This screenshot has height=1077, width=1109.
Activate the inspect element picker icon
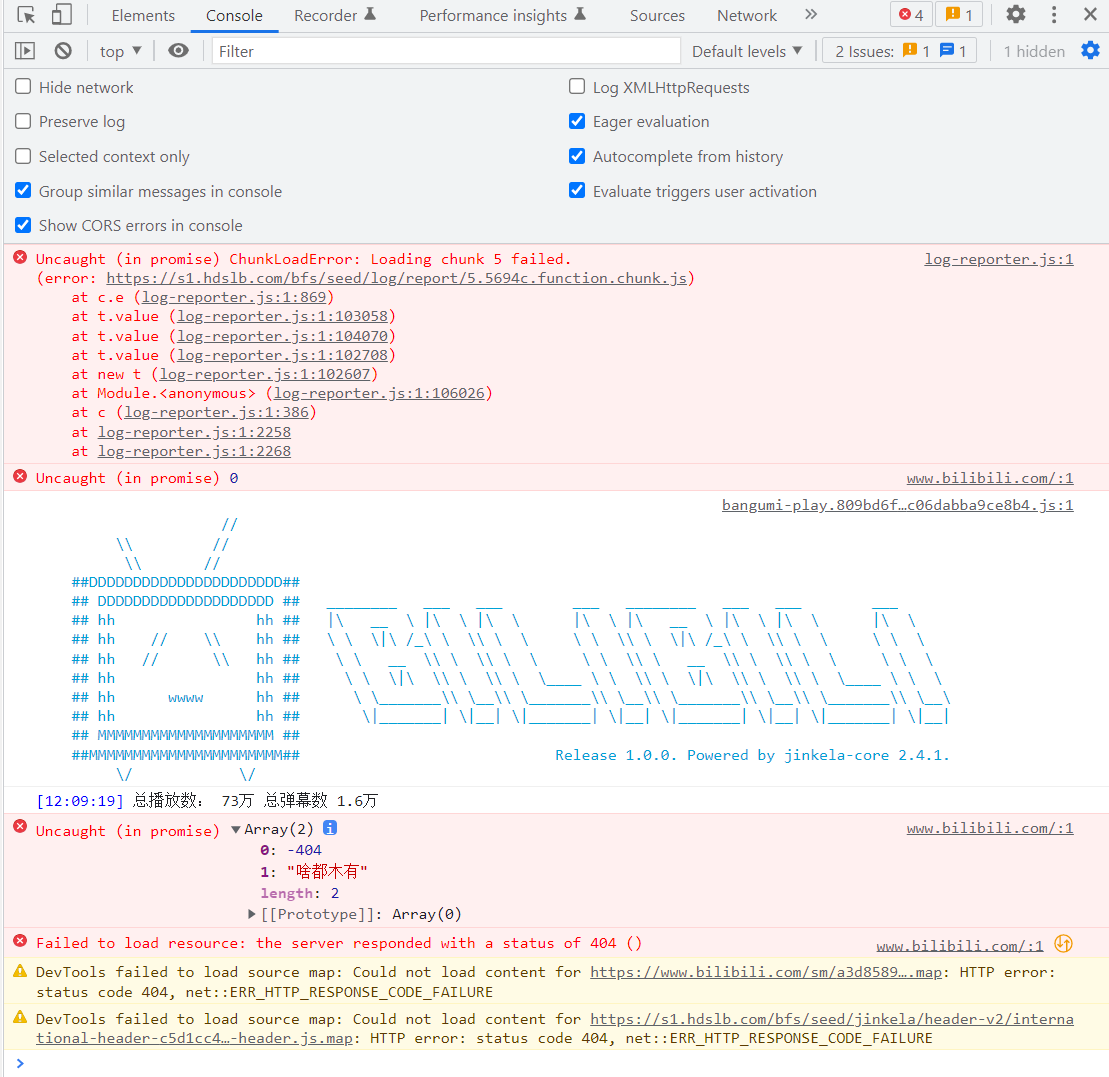point(26,15)
